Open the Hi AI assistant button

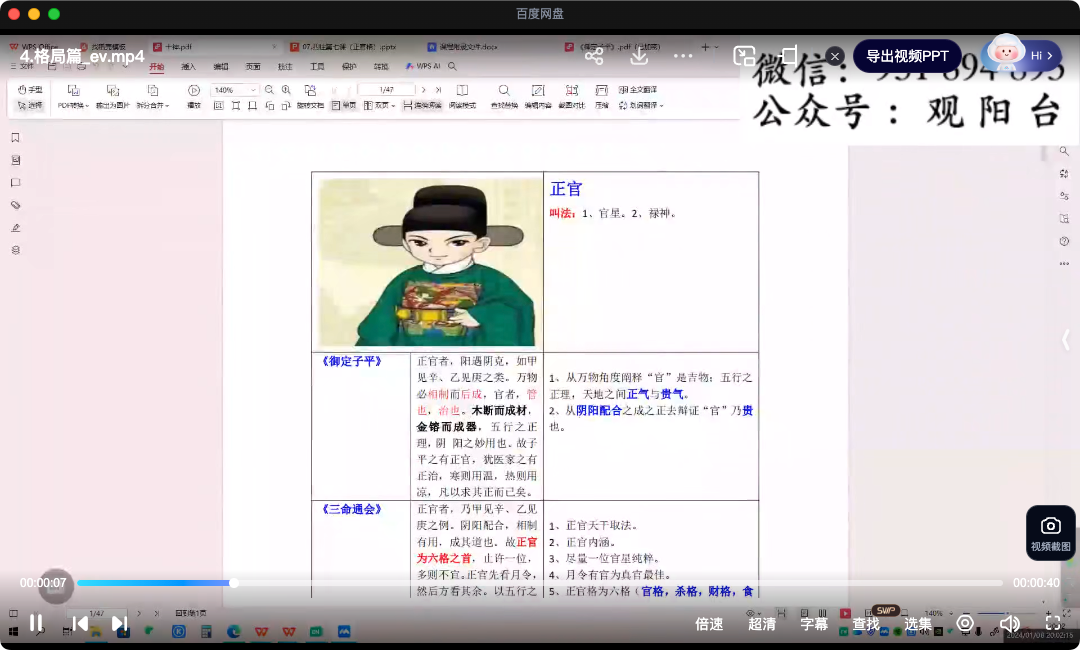[1020, 55]
